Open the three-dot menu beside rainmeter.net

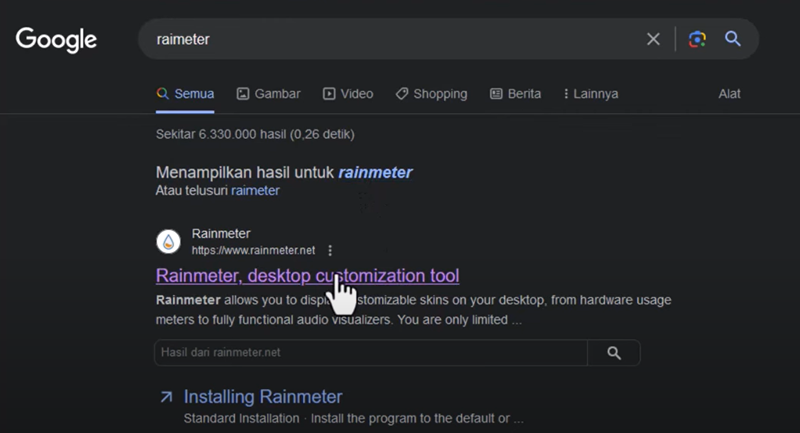330,250
